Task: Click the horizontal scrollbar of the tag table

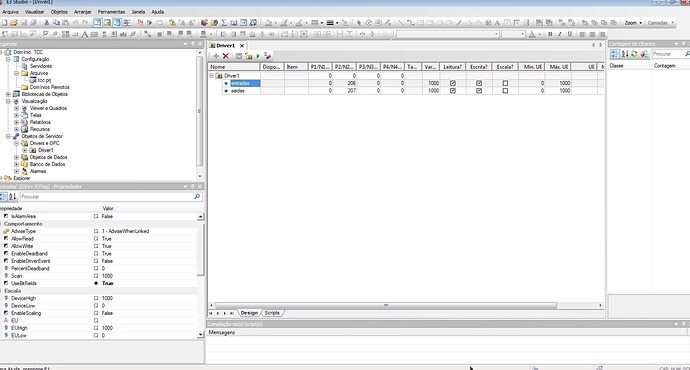Action: (x=386, y=305)
